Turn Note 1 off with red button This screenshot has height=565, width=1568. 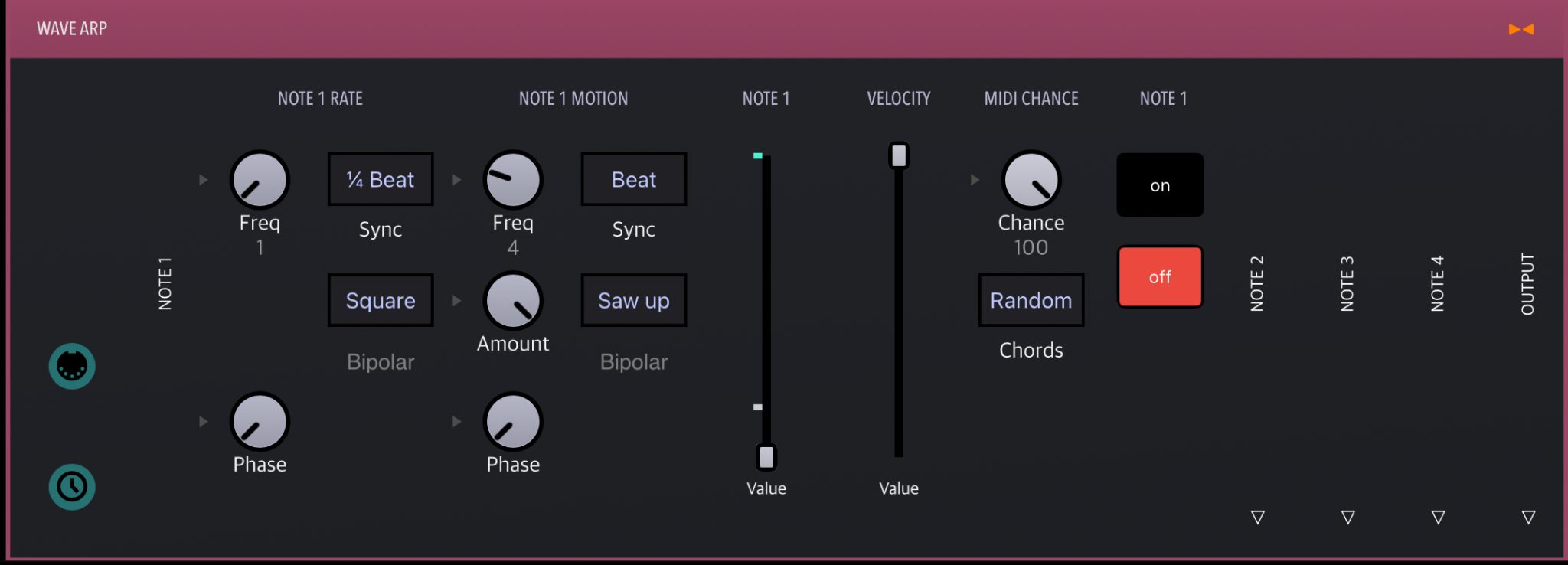1160,277
